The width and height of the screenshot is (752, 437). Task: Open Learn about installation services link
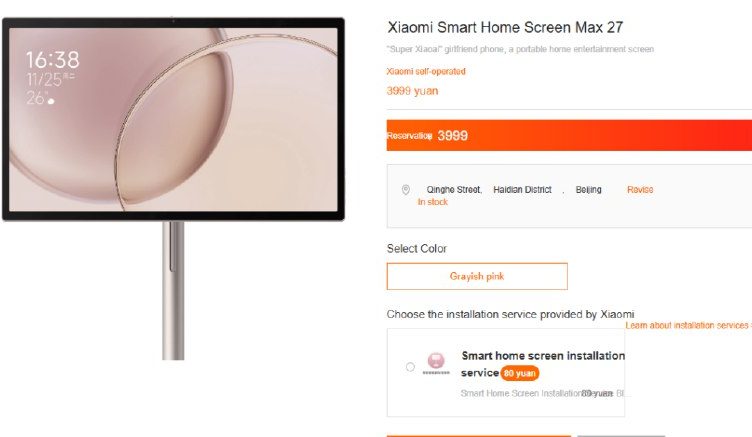[x=688, y=325]
